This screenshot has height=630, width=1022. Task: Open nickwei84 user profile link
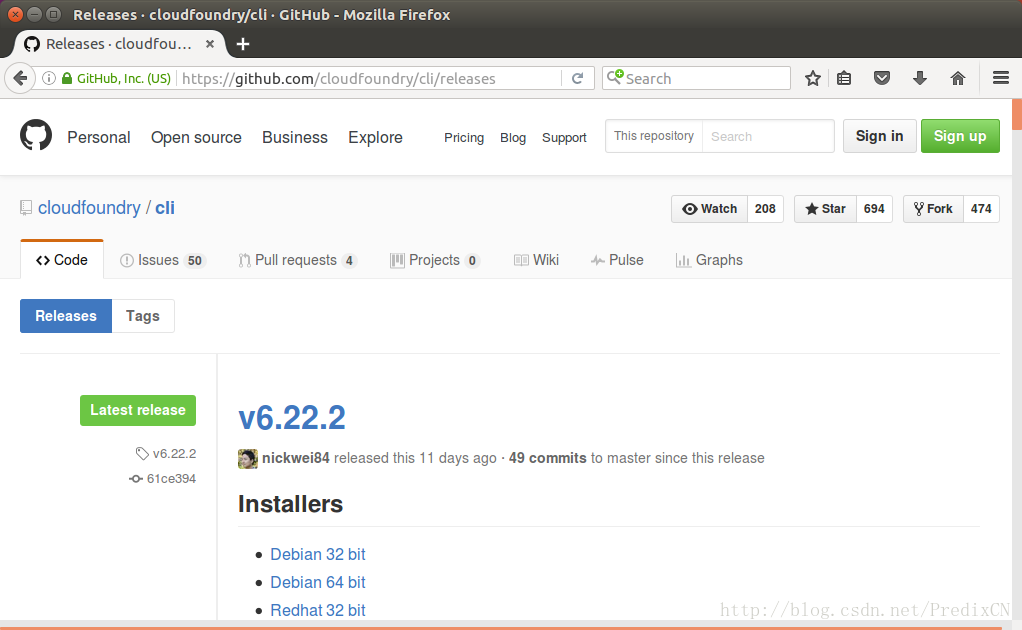295,458
